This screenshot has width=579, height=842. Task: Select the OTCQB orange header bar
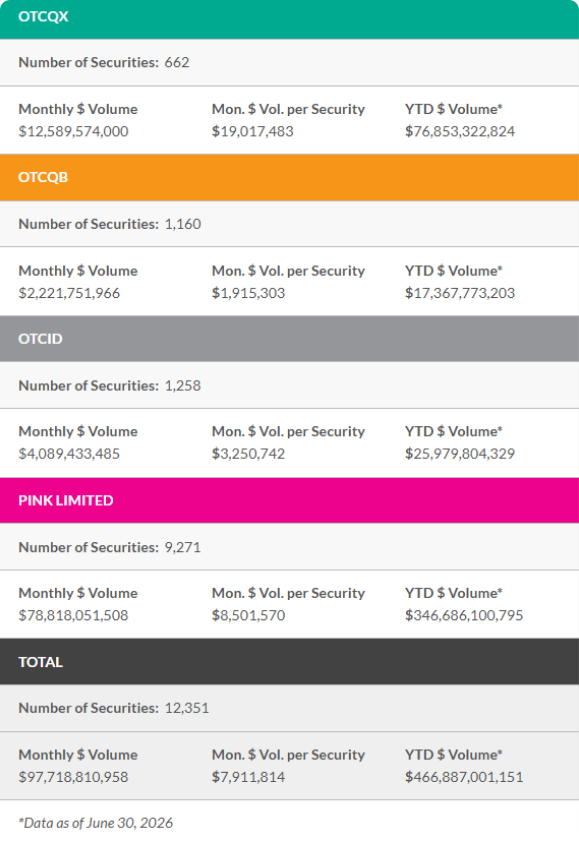tap(290, 177)
